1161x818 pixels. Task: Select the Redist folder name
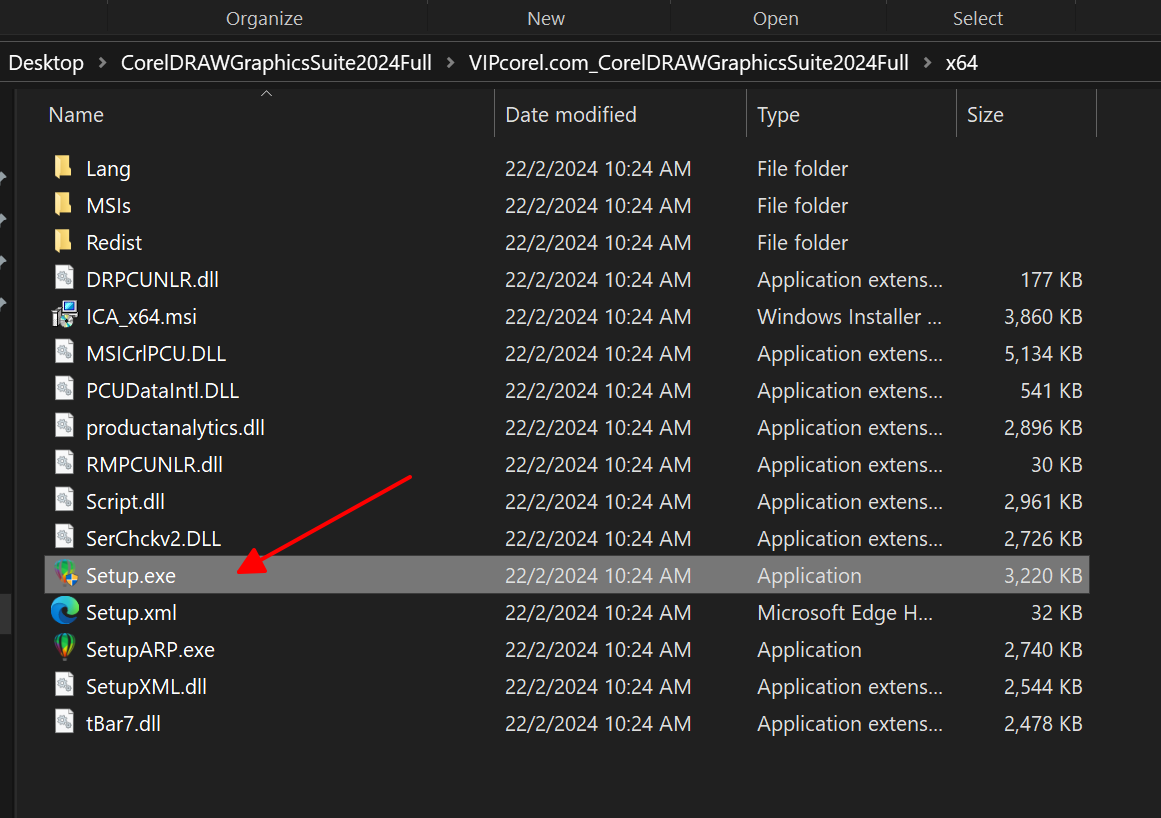point(114,243)
